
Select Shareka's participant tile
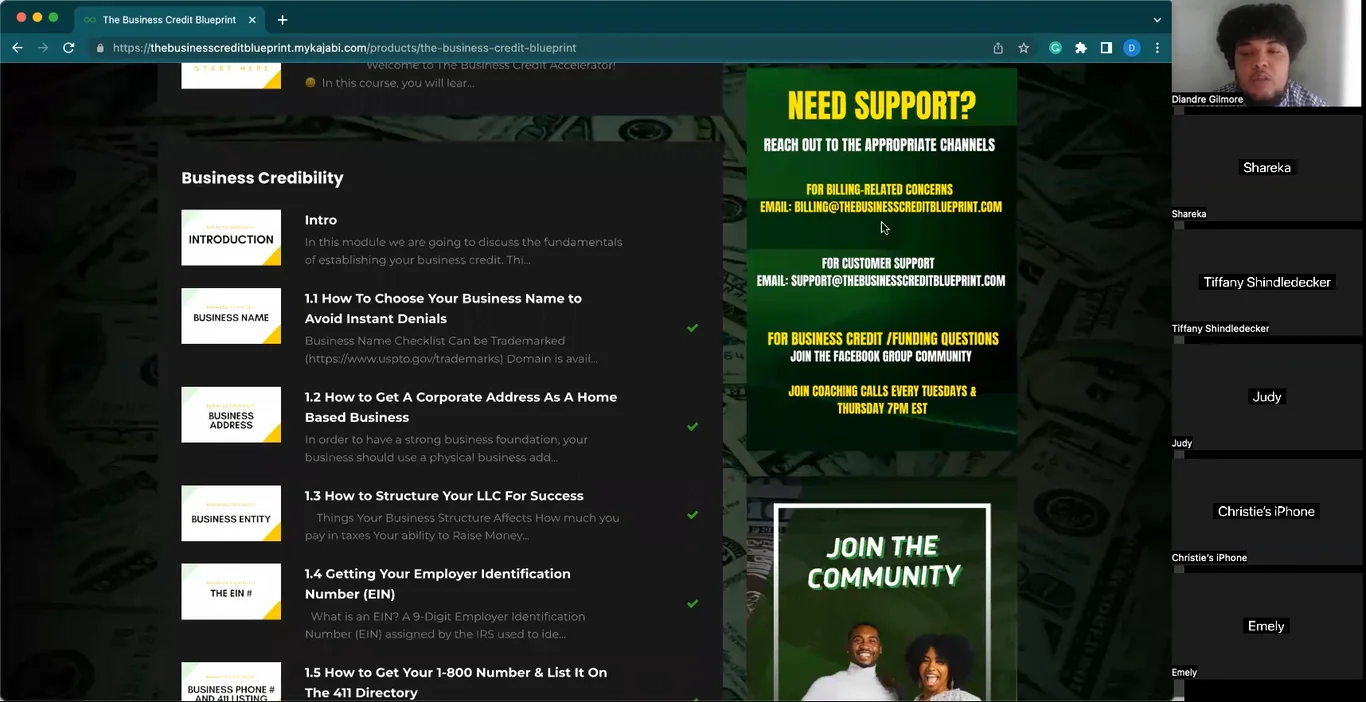tap(1266, 167)
